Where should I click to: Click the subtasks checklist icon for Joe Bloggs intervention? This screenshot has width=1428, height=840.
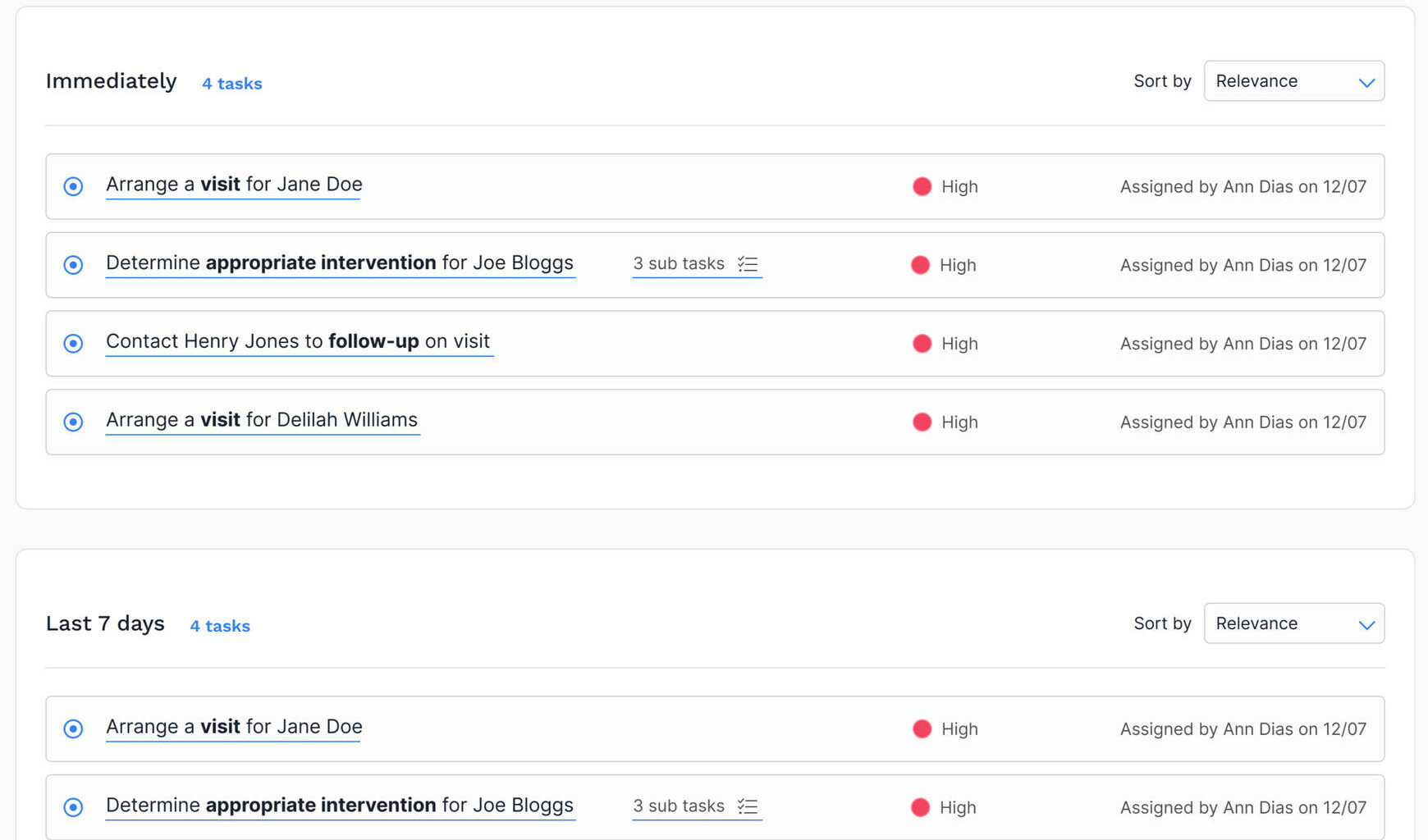click(x=747, y=263)
